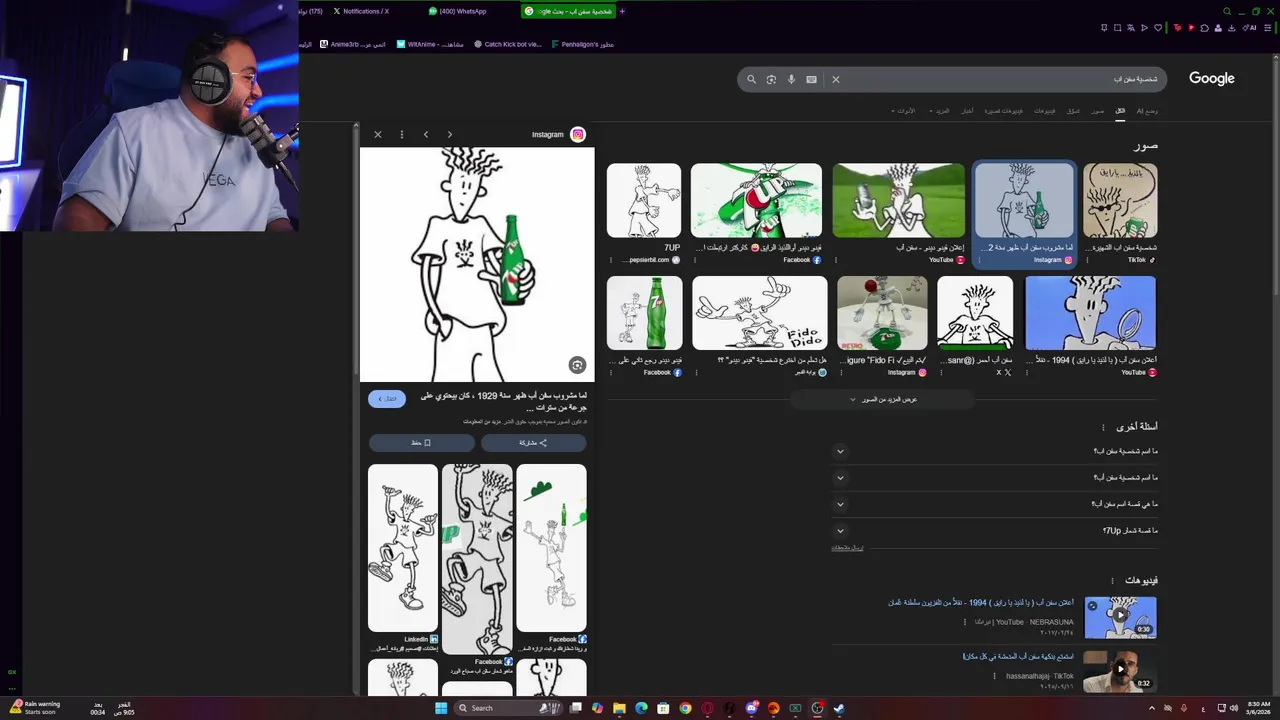Open the on-screen keyboard icon in search box

(x=811, y=79)
